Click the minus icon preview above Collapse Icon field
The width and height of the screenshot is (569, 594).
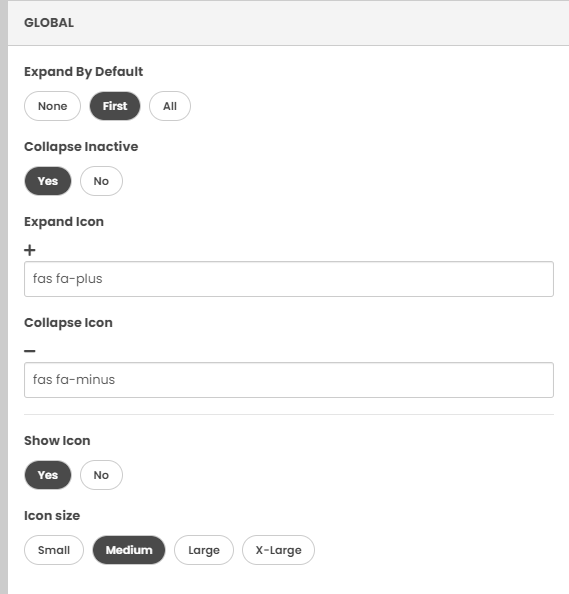click(30, 351)
